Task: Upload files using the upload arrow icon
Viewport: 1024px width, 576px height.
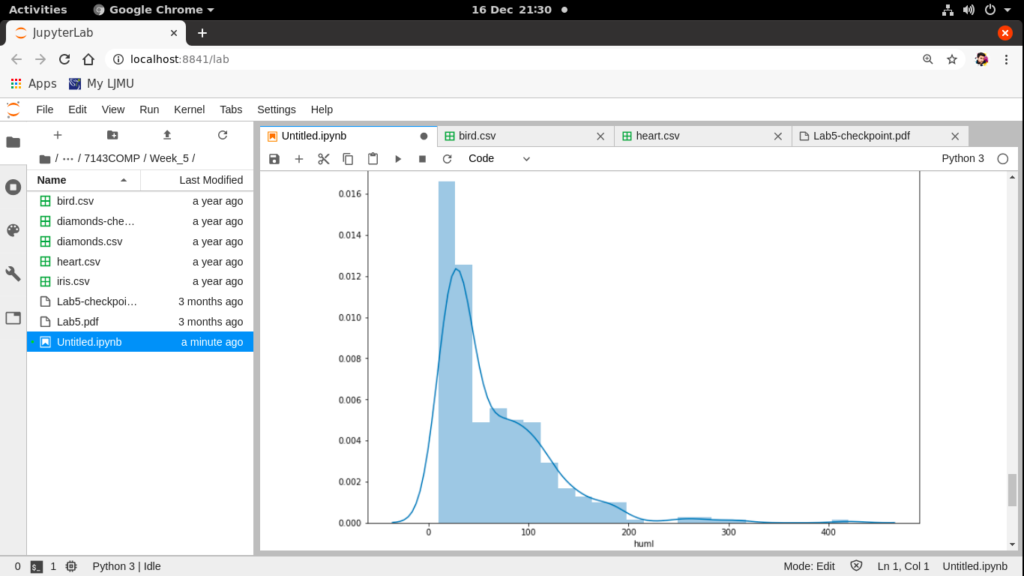Action: pos(167,135)
